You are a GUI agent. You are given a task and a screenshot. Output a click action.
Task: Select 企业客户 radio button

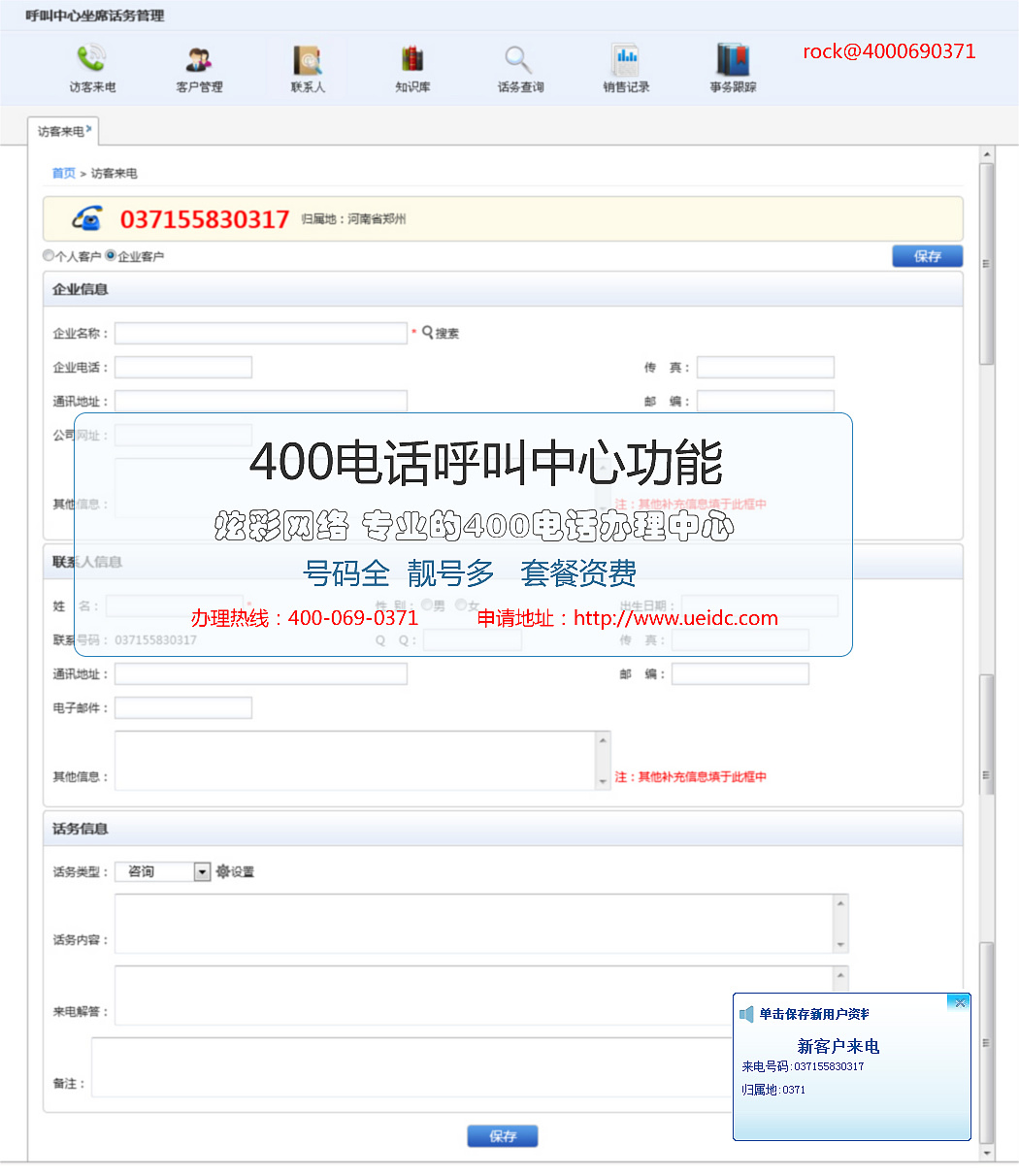[x=111, y=255]
